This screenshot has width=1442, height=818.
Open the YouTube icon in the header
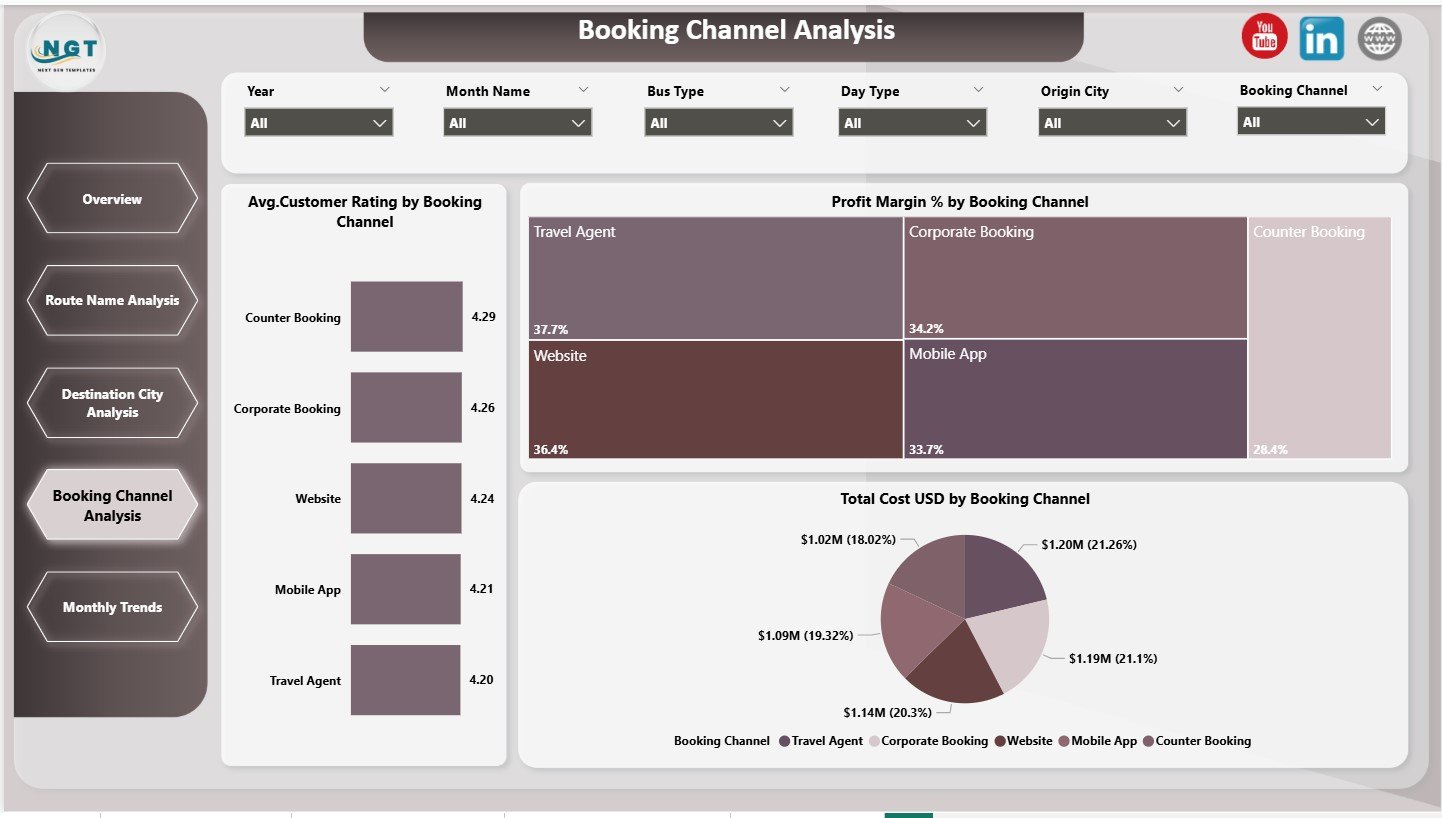tap(1263, 36)
